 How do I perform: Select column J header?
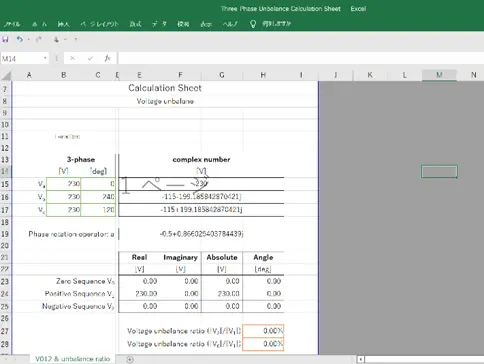click(335, 75)
